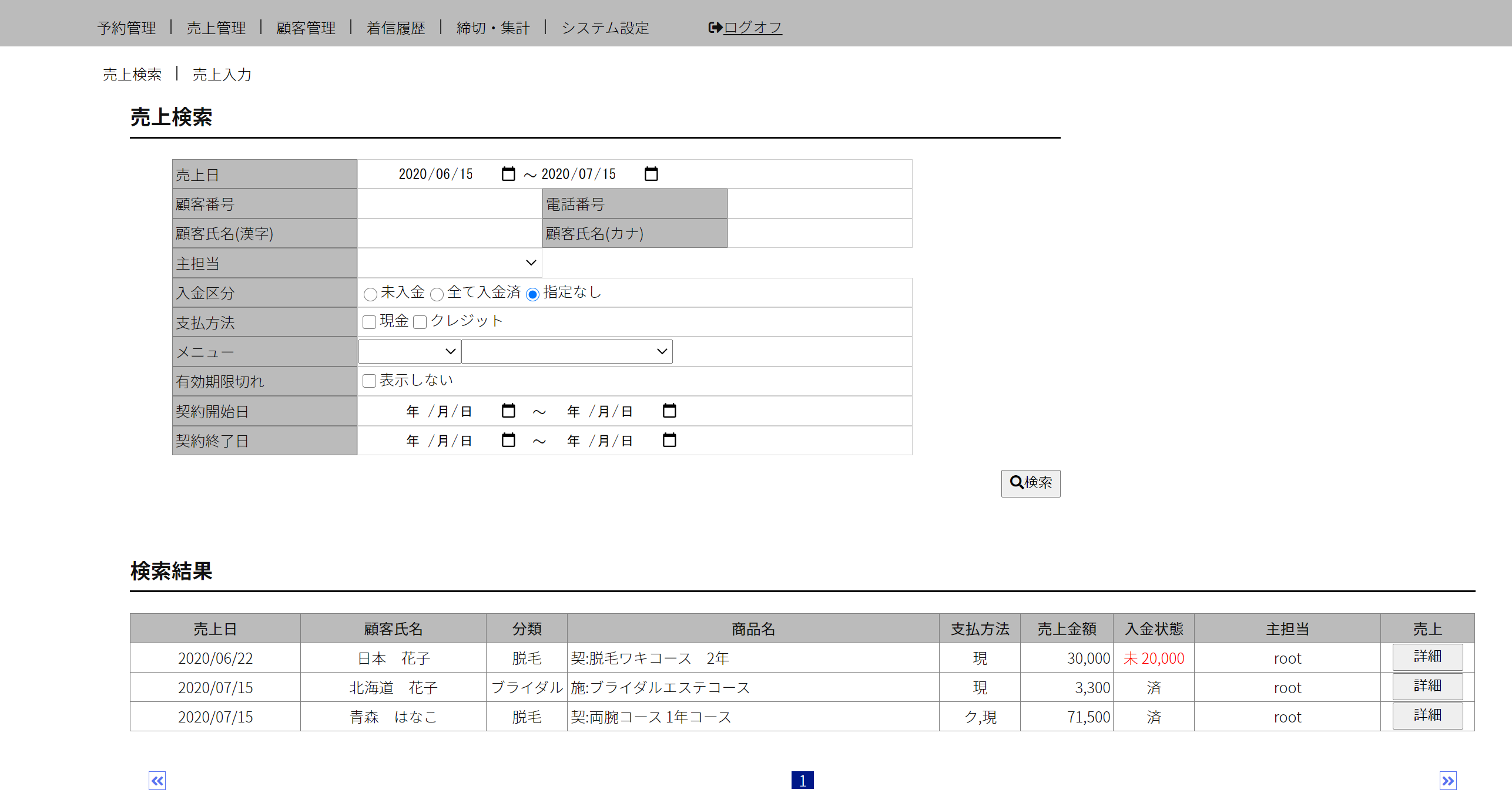The image size is (1512, 810).
Task: Click customer name 日本 花子
Action: (394, 658)
